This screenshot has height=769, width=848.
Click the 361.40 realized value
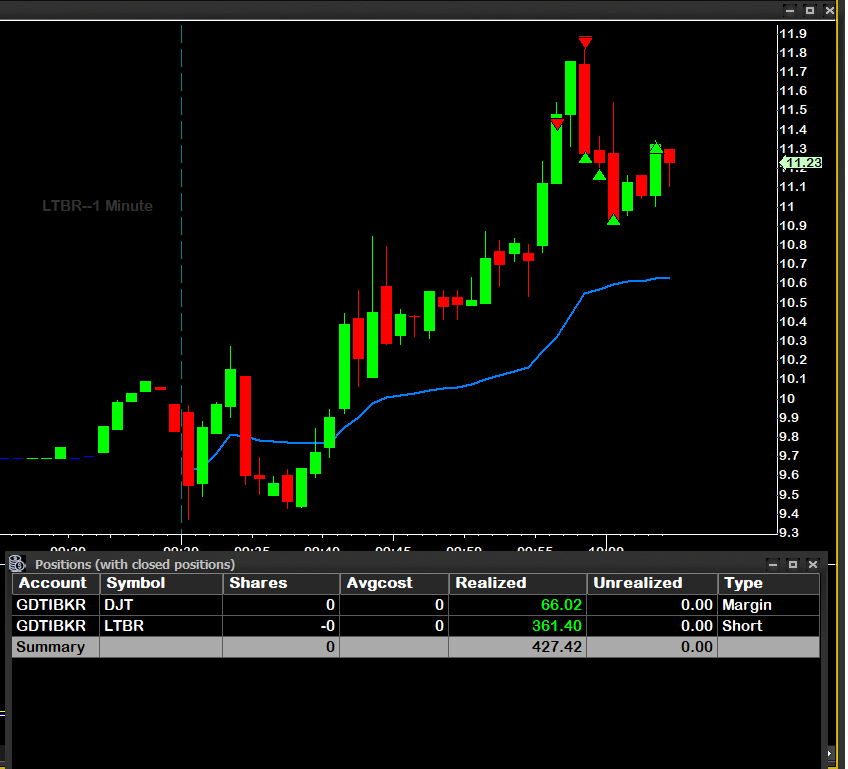556,626
